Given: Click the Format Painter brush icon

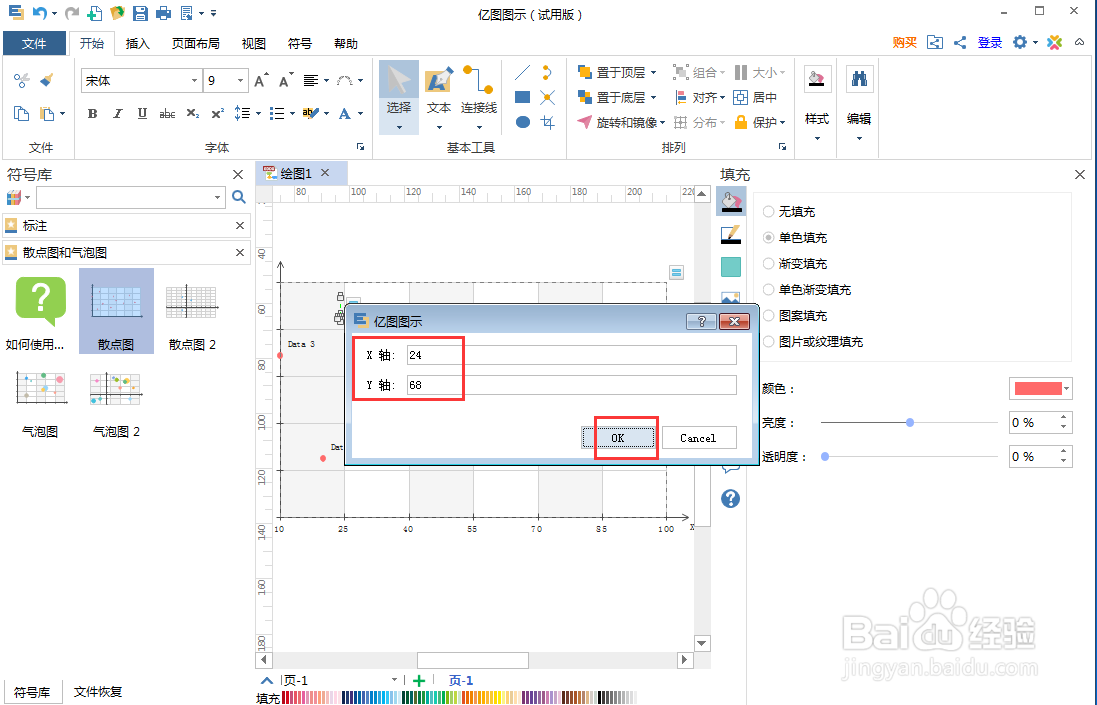Looking at the screenshot, I should (x=47, y=80).
